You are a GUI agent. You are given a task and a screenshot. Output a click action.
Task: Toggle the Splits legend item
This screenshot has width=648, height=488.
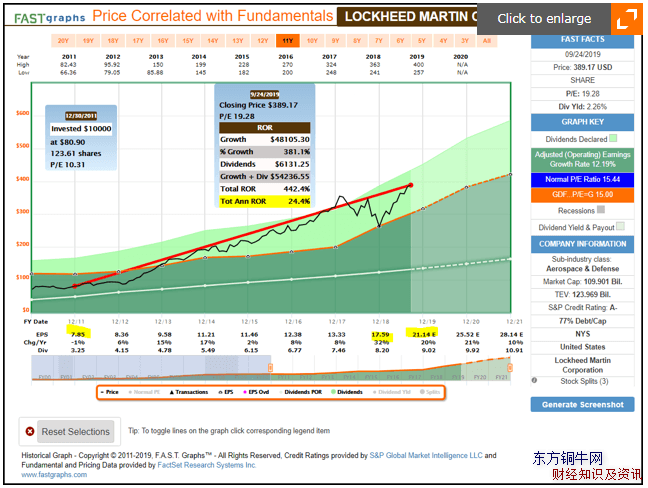[x=430, y=392]
